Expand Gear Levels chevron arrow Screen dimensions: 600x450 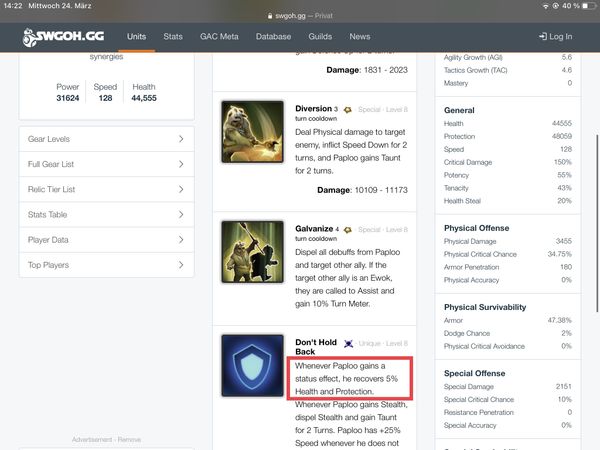coord(181,139)
